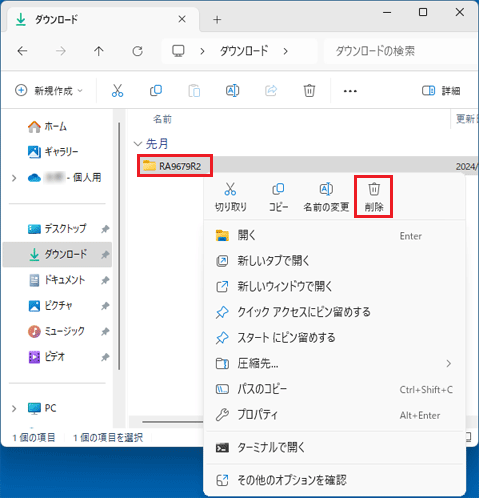Expand the chevron after ダウンロード in the address bar
Image resolution: width=479 pixels, height=498 pixels.
285,51
